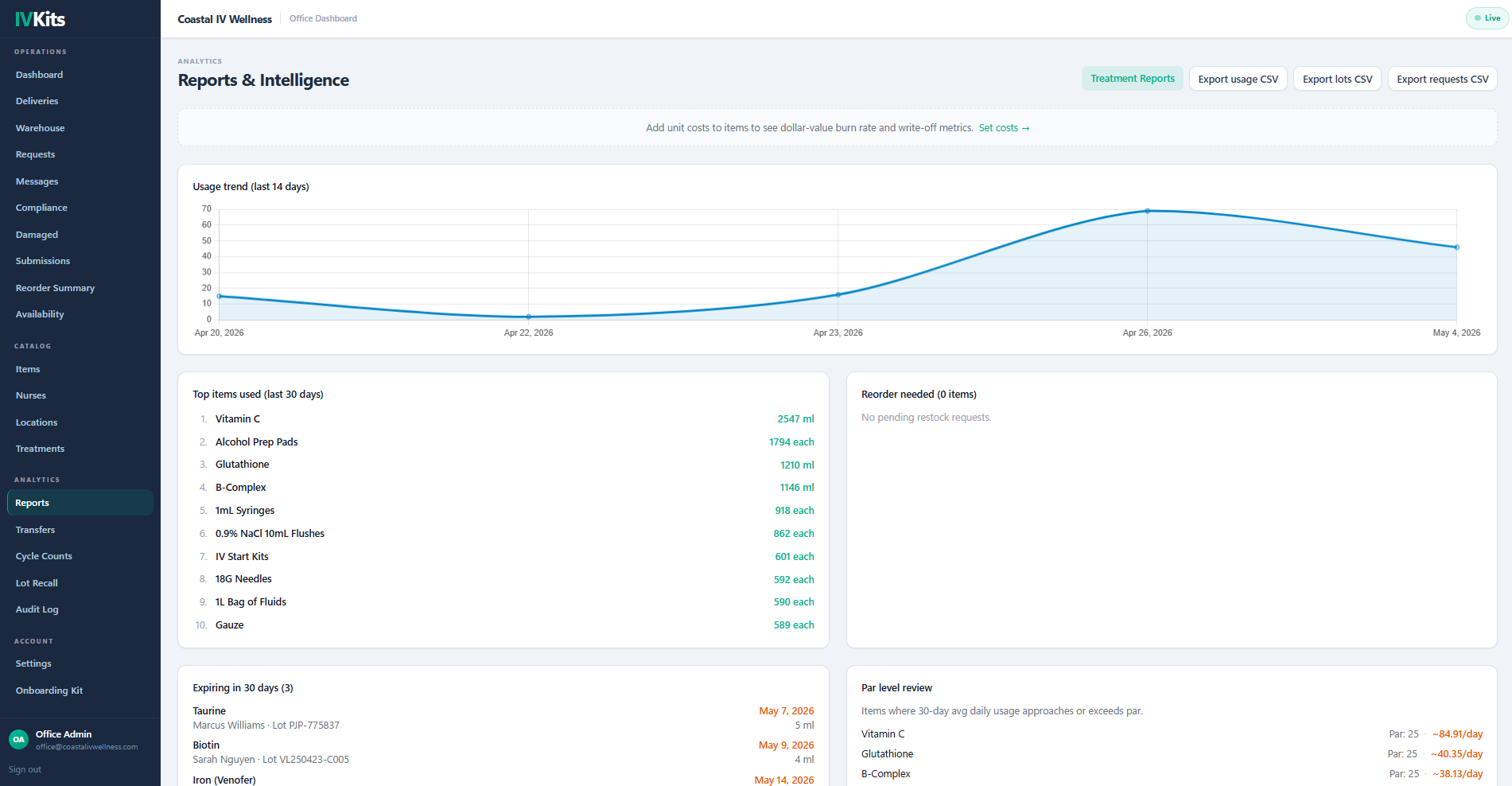This screenshot has width=1512, height=786.
Task: Select the Apr 26 peak data point
Action: point(1148,211)
